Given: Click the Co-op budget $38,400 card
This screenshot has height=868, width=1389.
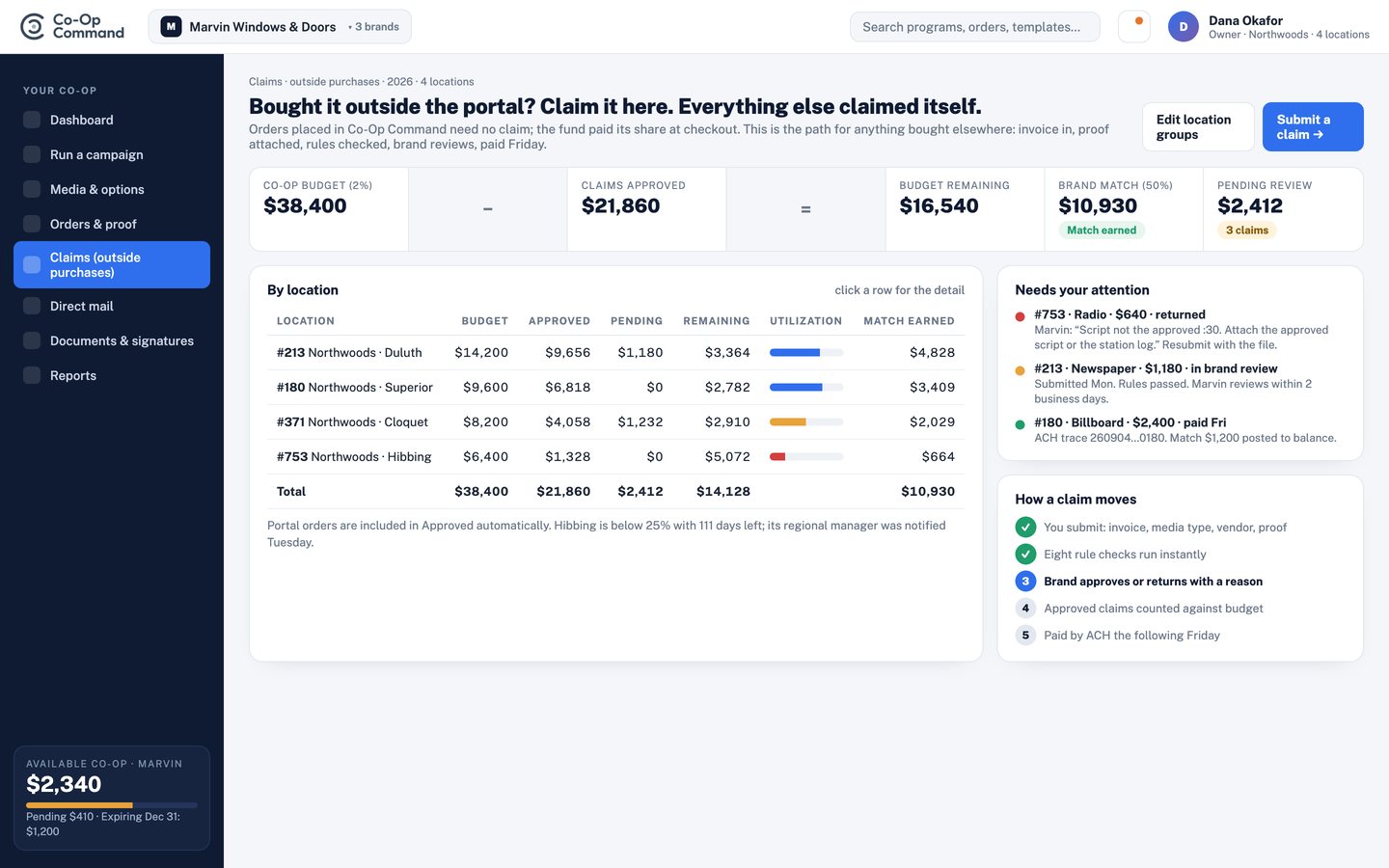Looking at the screenshot, I should click(329, 209).
